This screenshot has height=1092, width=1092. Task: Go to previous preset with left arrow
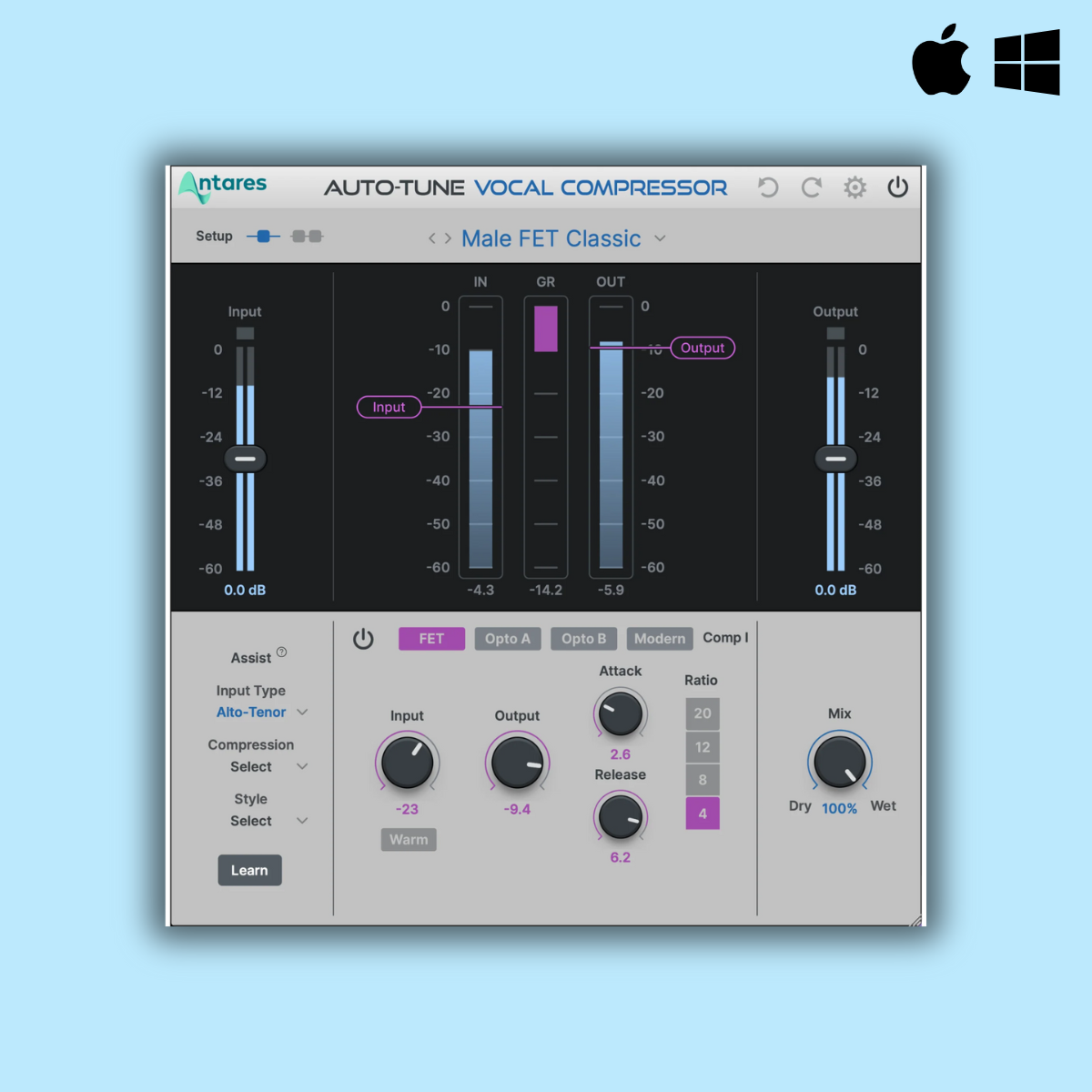(x=432, y=238)
